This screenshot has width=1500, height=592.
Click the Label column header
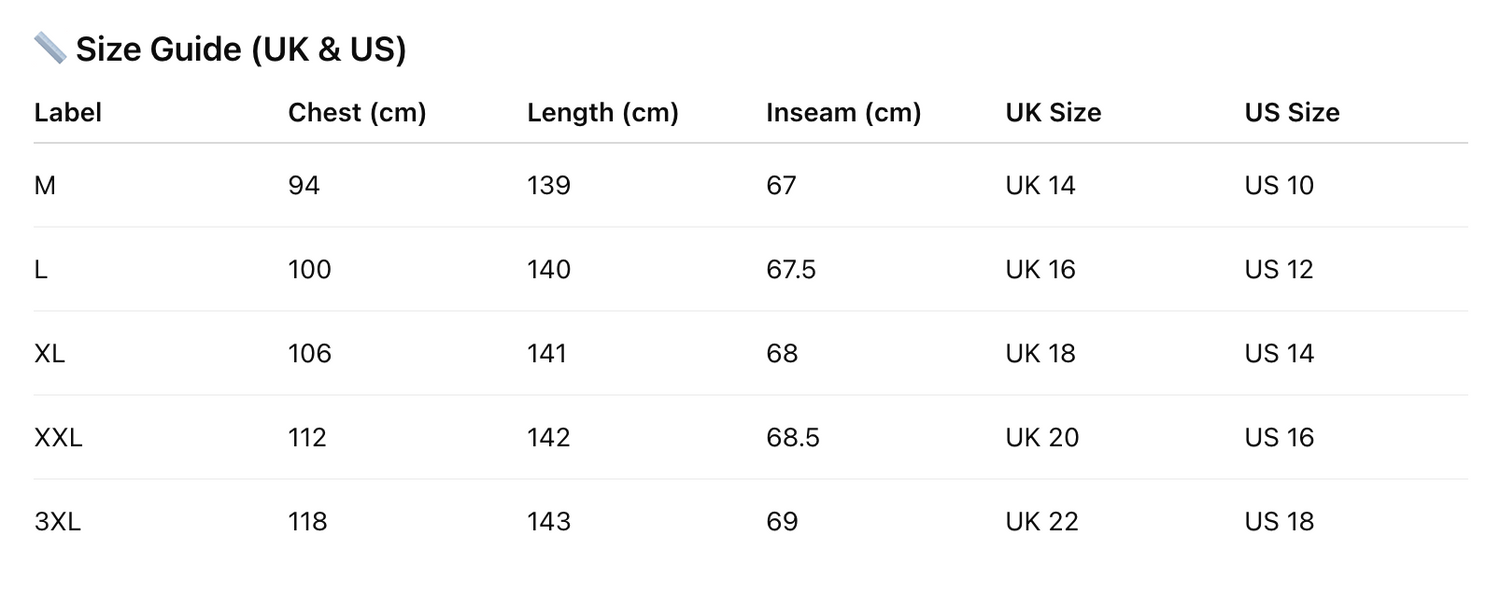click(x=68, y=113)
